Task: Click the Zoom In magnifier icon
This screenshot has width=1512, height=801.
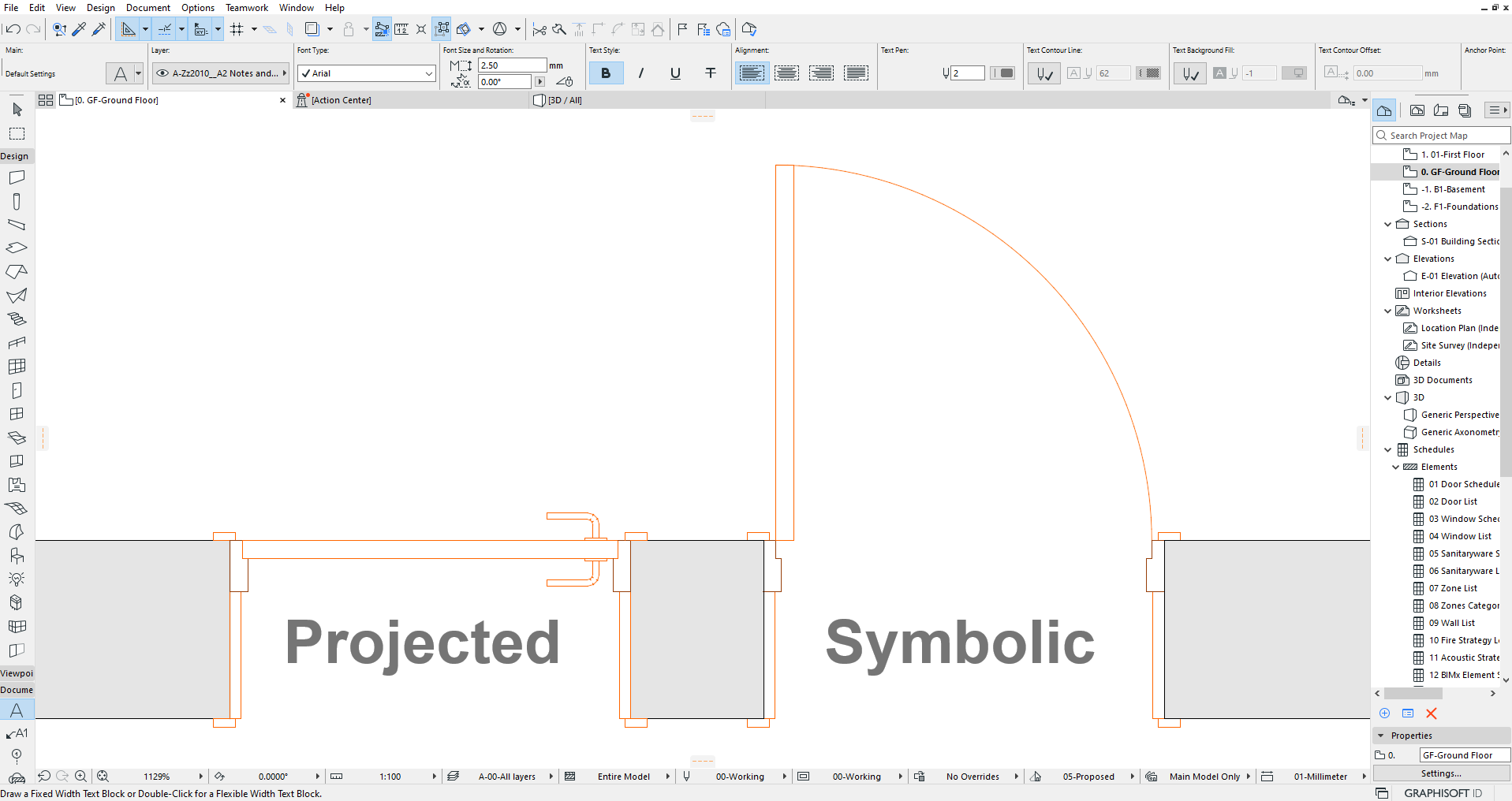Action: tap(80, 777)
